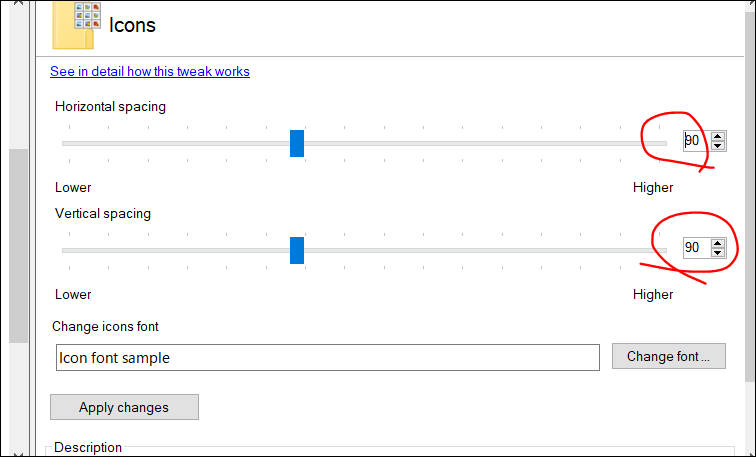Click the Vertical spacing slider handle
This screenshot has height=457, width=756.
297,250
